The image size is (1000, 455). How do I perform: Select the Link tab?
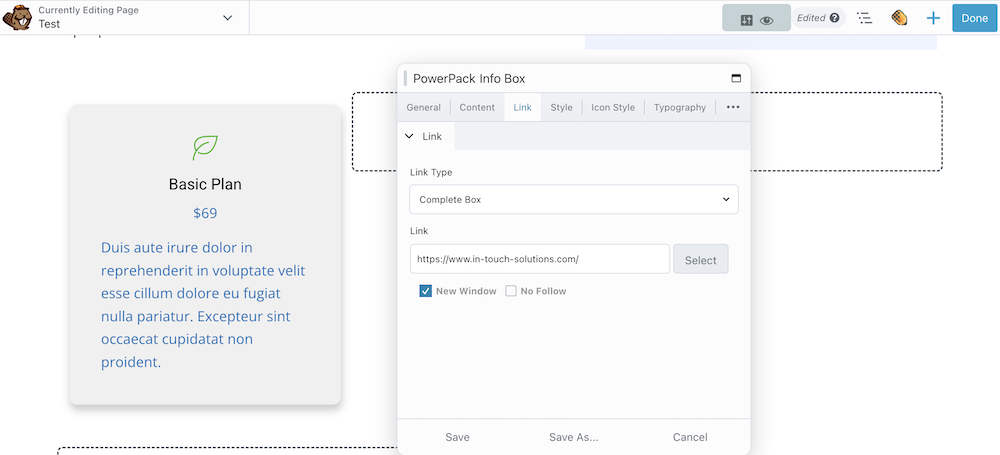pyautogui.click(x=522, y=107)
